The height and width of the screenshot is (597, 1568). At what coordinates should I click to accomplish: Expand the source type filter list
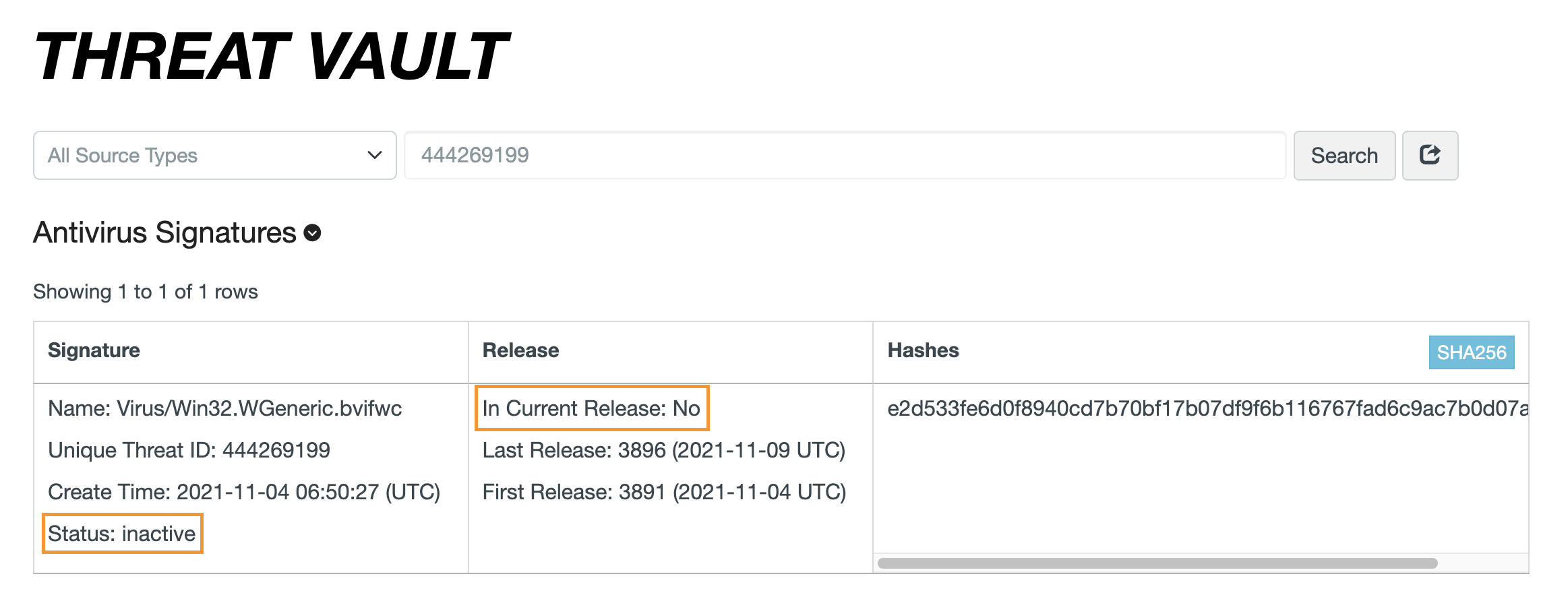tap(214, 156)
